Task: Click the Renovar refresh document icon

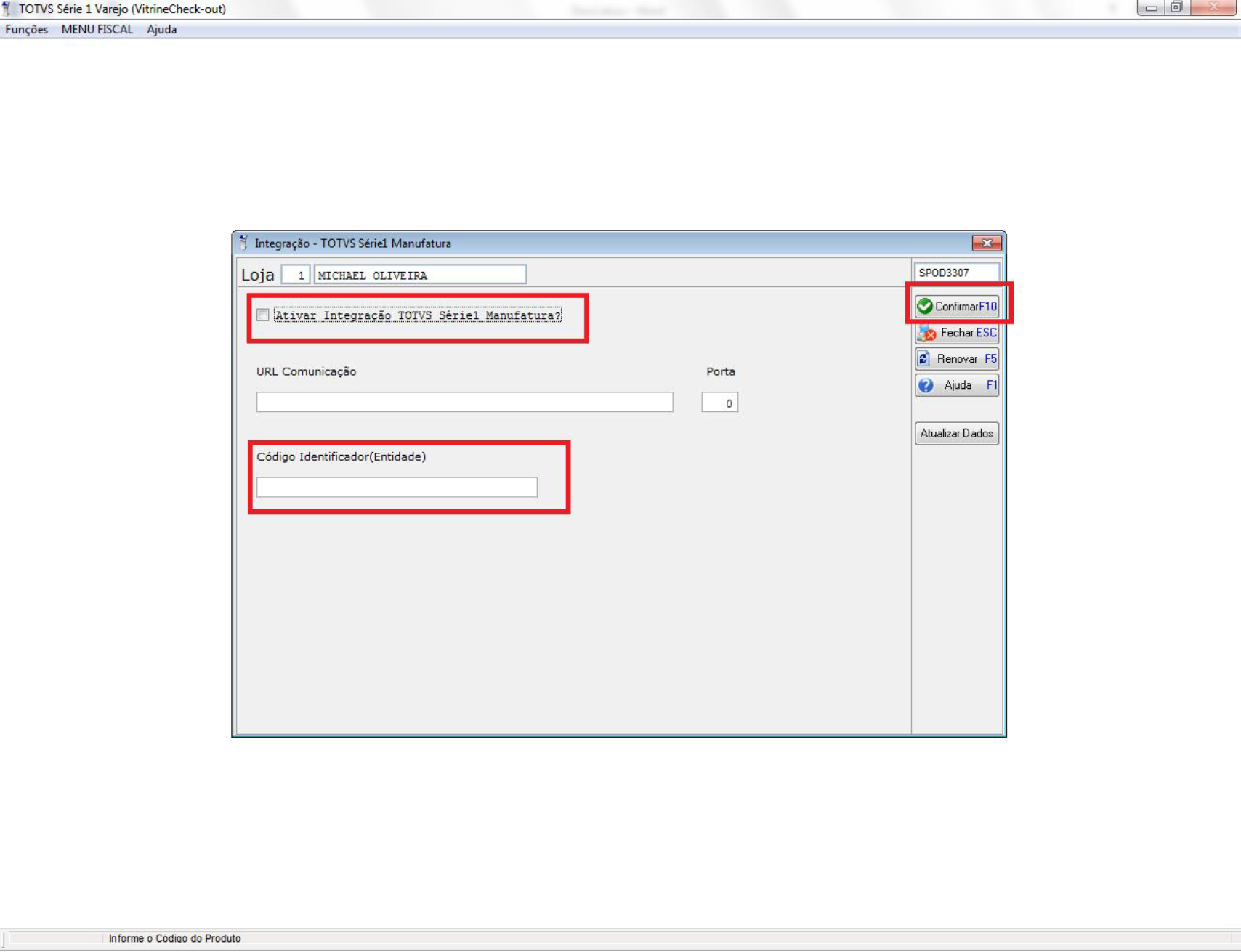Action: point(924,359)
